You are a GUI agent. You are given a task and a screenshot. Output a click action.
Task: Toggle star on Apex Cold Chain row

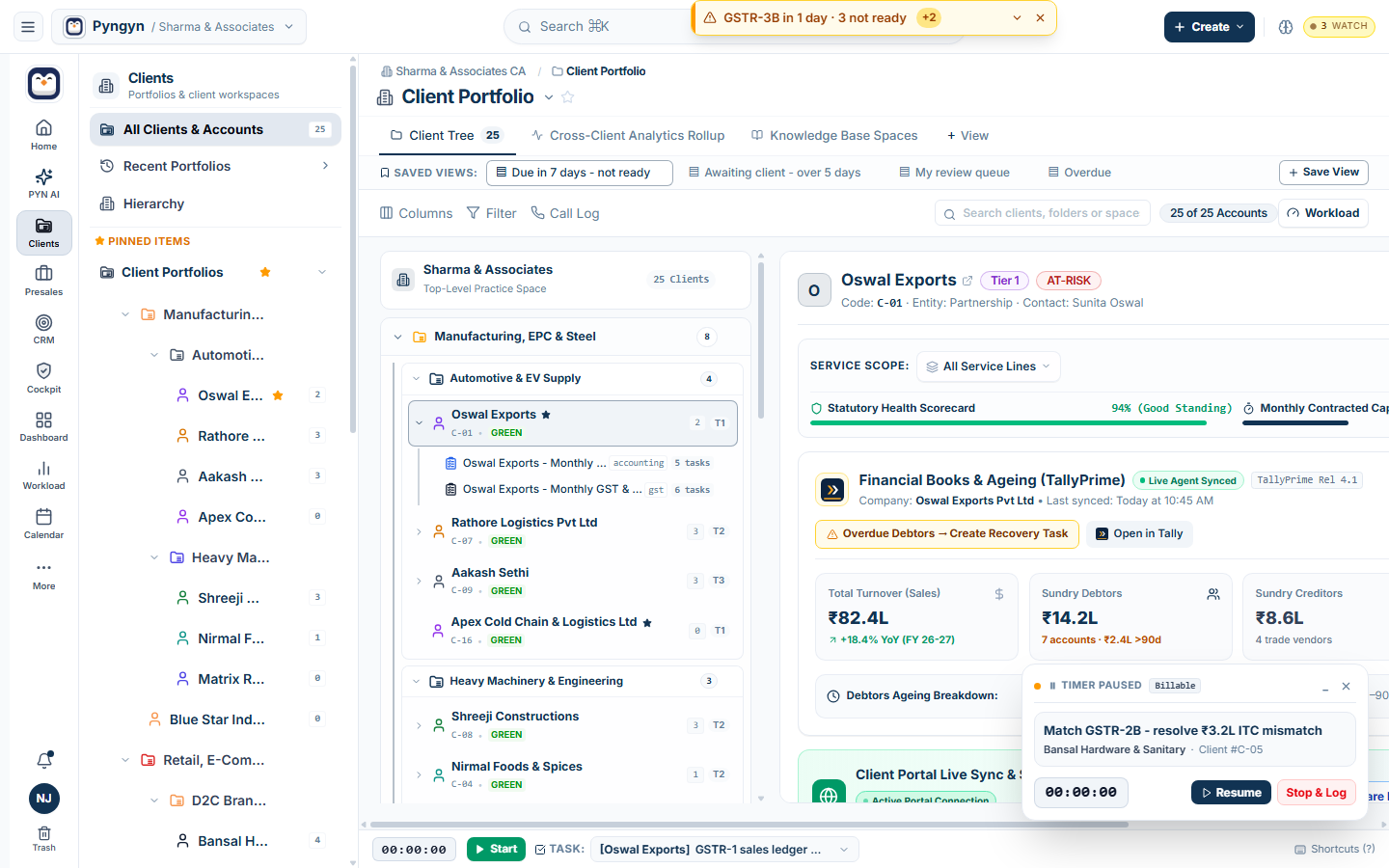tap(647, 623)
